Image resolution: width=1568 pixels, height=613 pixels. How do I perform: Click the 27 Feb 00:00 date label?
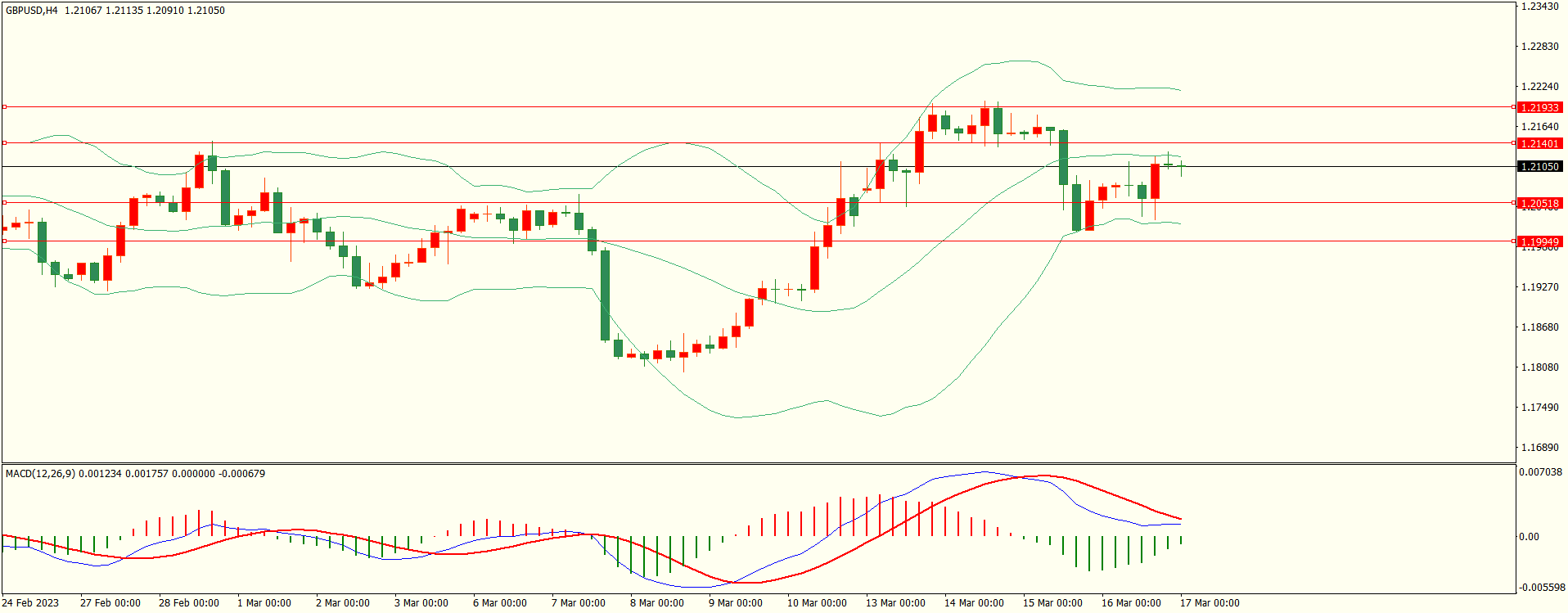[x=110, y=603]
